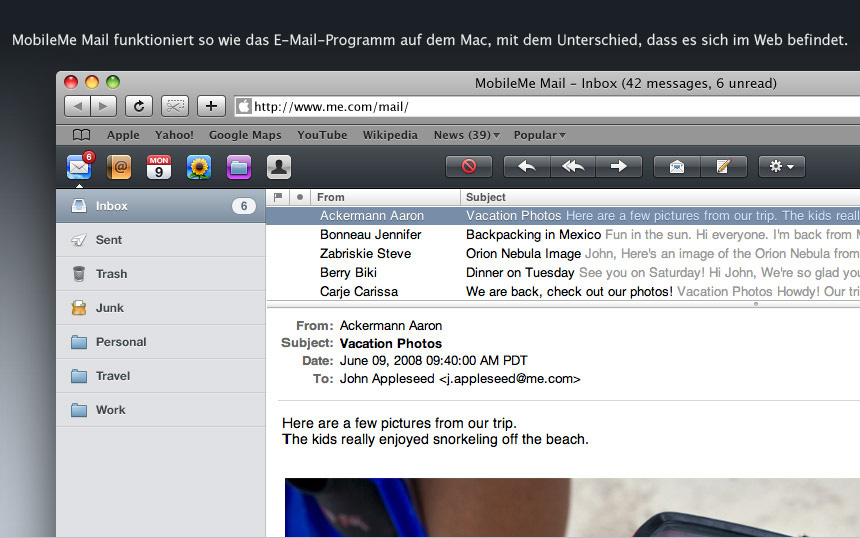The image size is (860, 538).
Task: Select the message from Berry Biki
Action: pos(563,273)
